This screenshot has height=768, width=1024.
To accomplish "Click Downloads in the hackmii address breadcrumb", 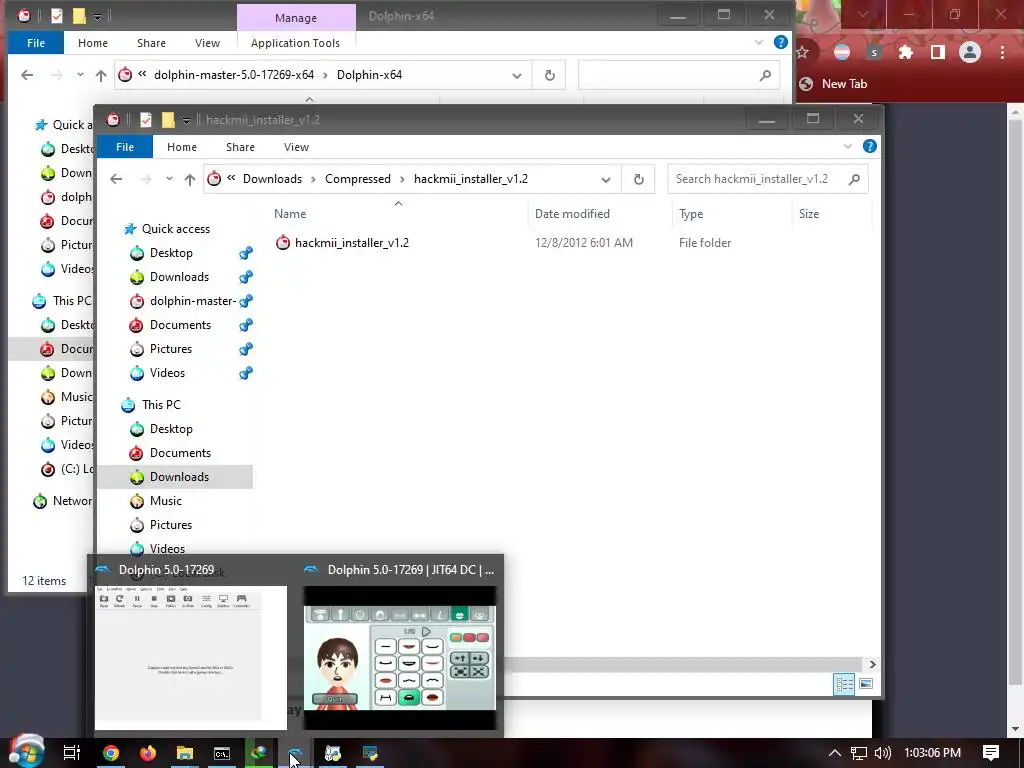I will coord(272,179).
